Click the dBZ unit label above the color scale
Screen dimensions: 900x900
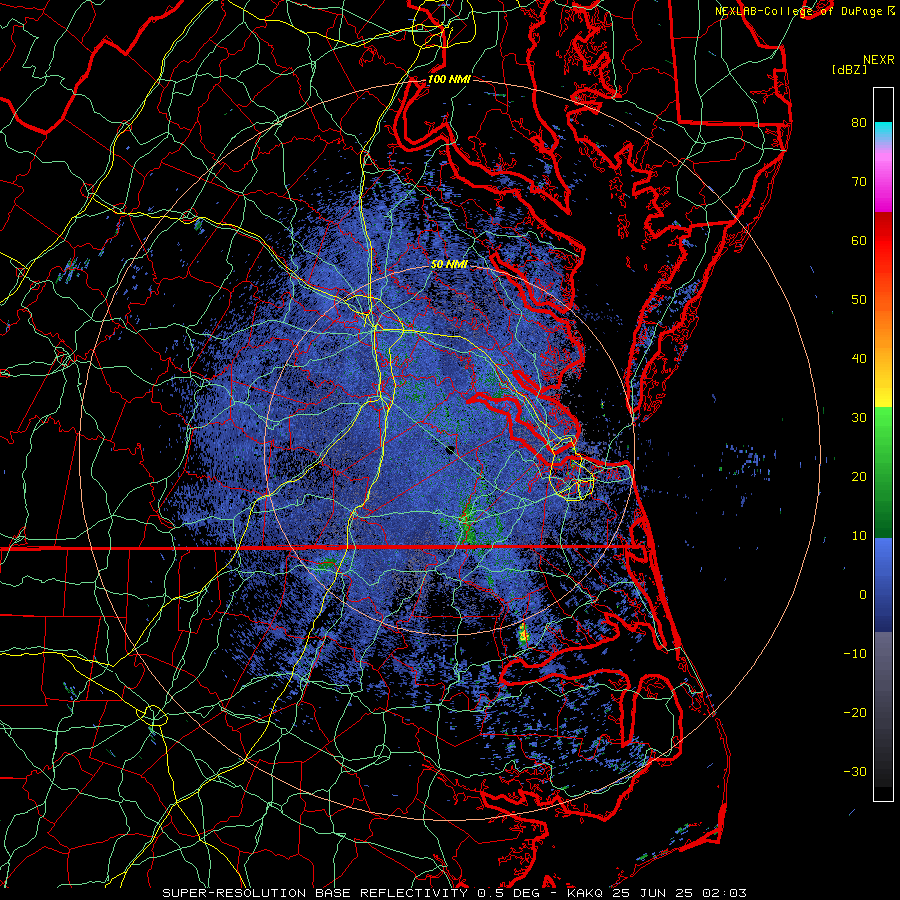[x=849, y=70]
